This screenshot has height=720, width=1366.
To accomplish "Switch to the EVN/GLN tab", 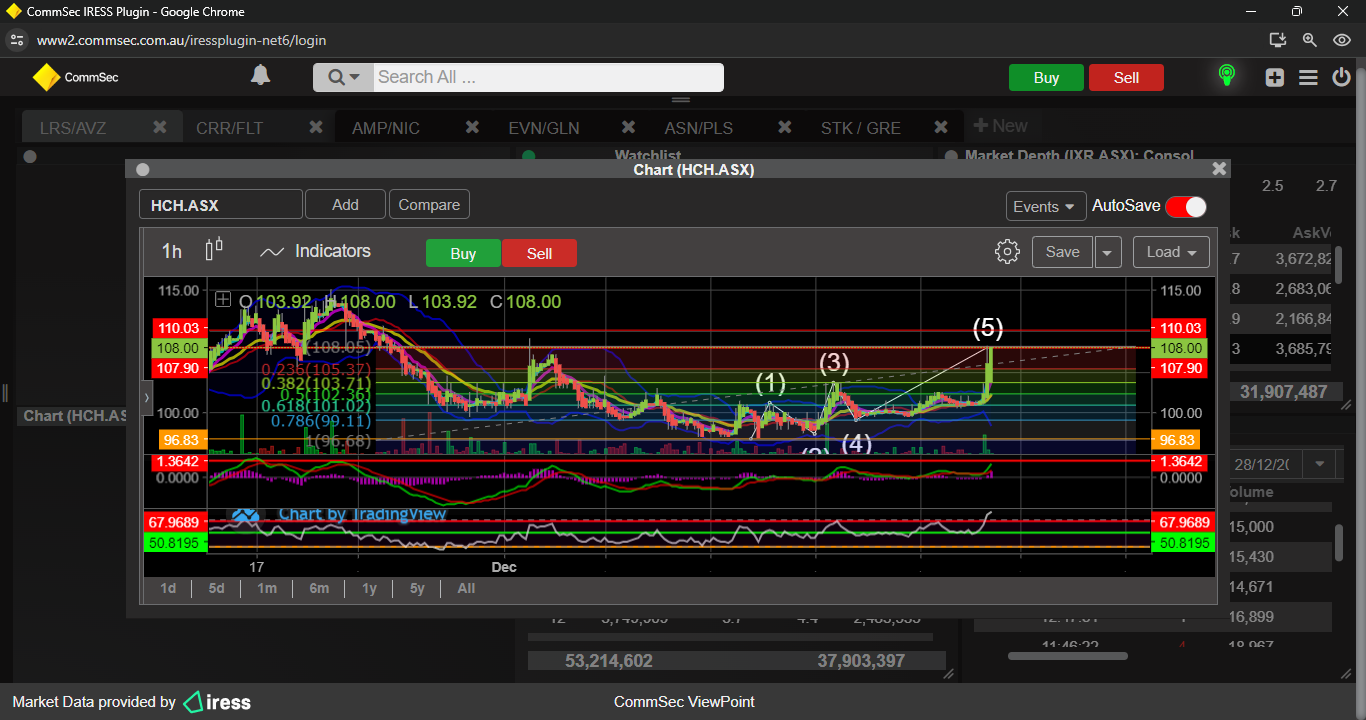I will tap(543, 128).
